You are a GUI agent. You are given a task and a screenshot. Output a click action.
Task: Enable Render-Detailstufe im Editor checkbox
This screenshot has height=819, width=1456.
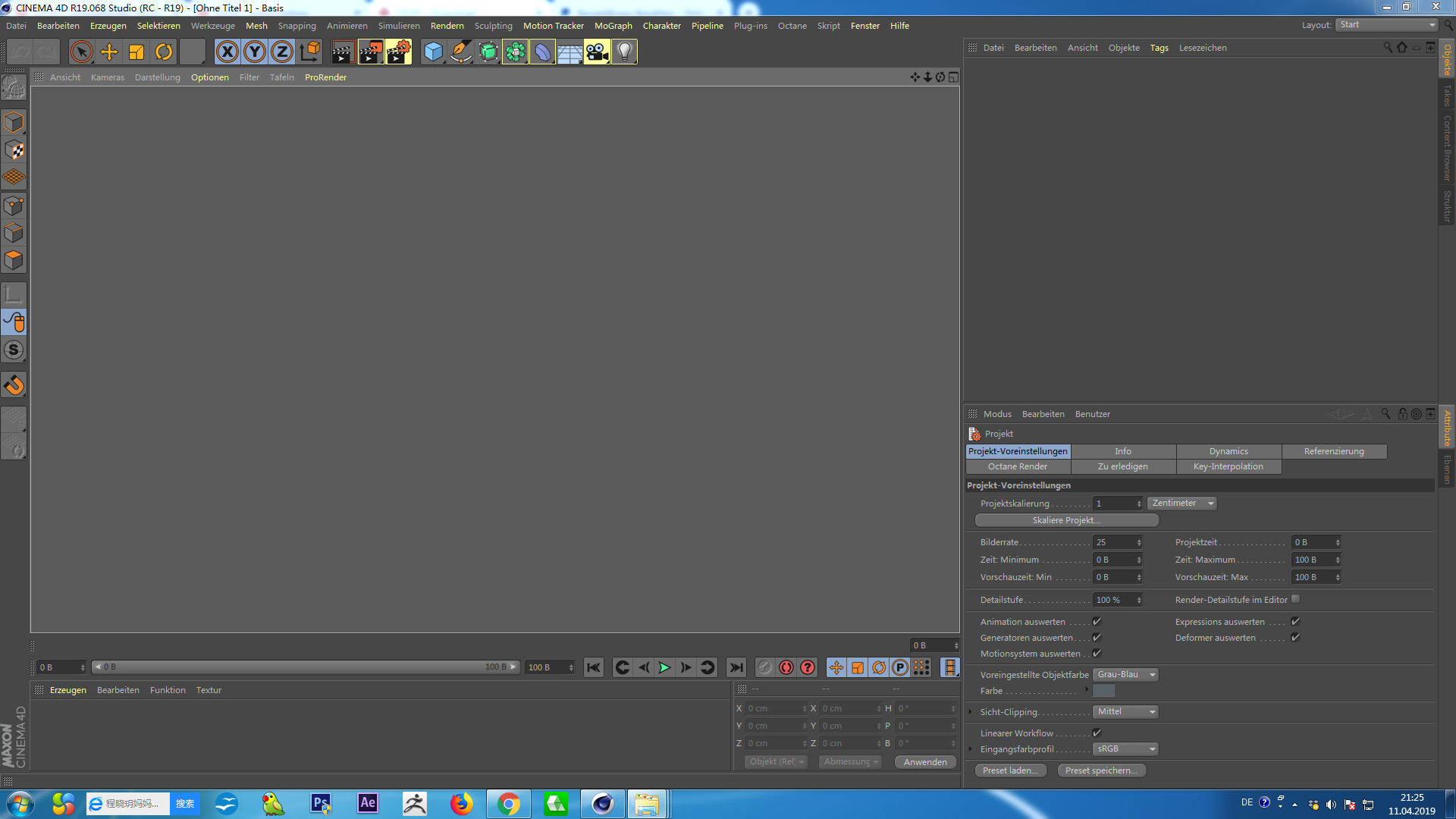[1296, 599]
